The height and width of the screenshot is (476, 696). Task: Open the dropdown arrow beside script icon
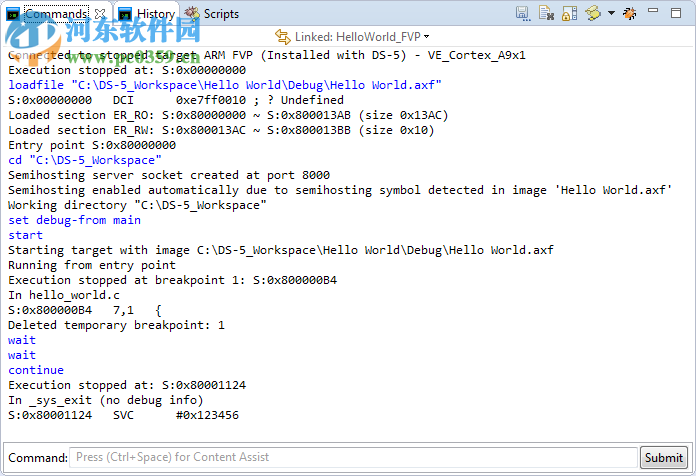pos(611,13)
